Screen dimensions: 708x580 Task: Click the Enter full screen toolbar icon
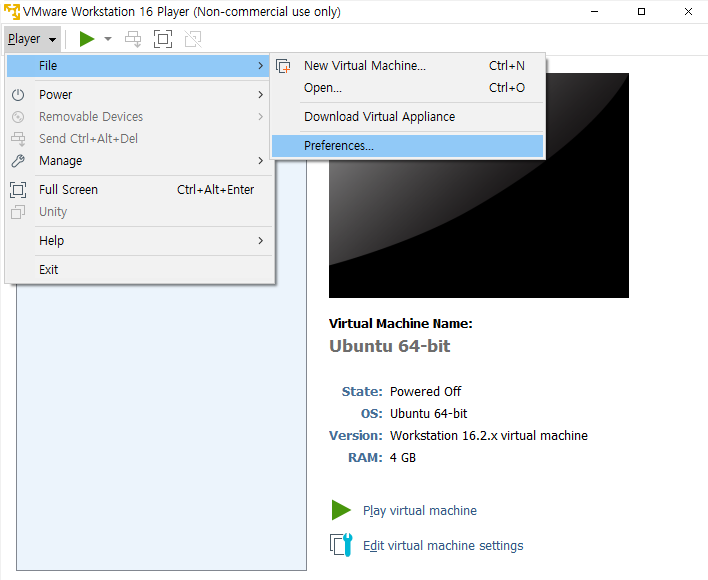[x=163, y=39]
